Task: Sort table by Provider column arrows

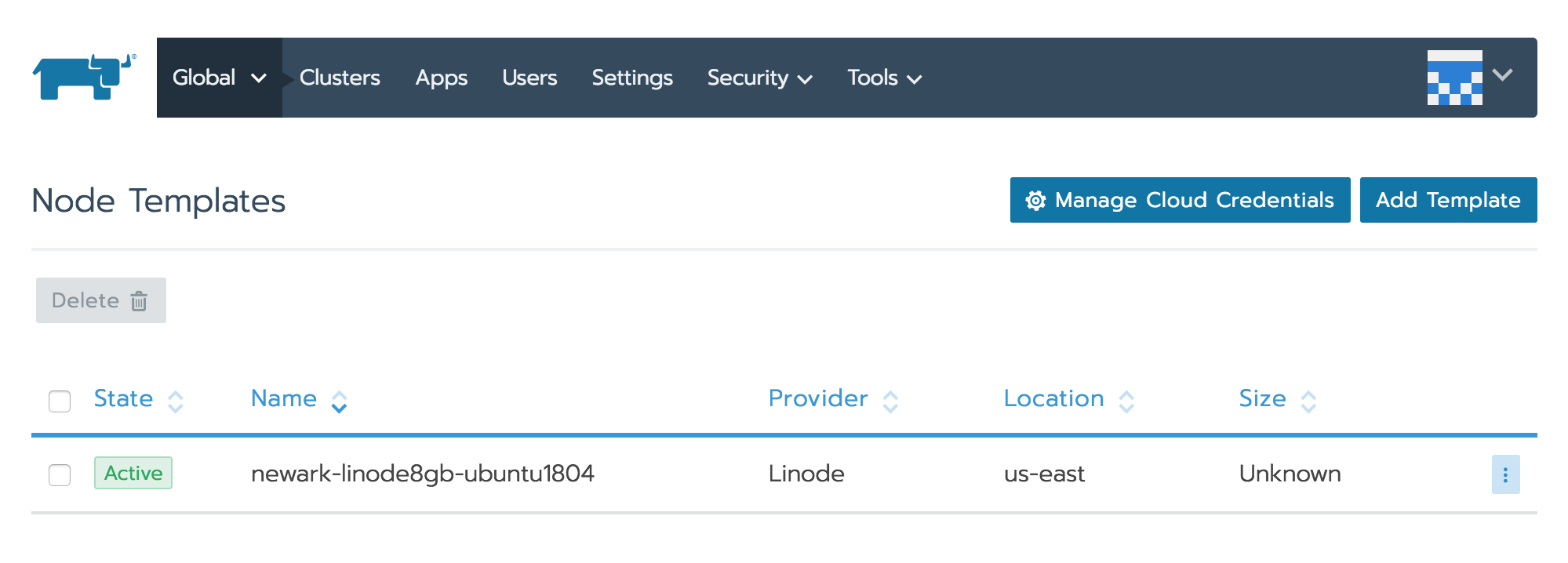Action: pos(890,401)
